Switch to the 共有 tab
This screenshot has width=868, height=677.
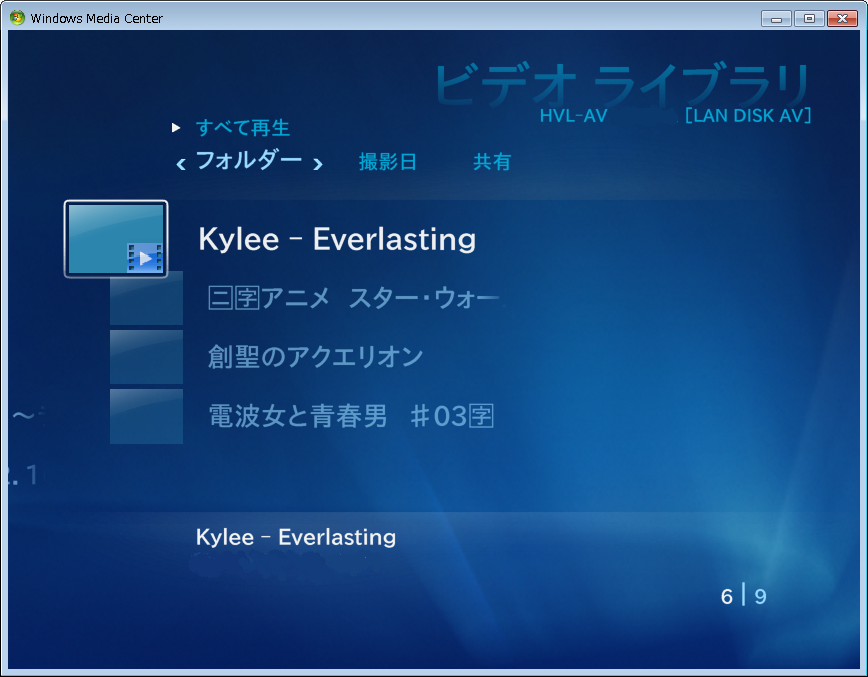point(492,162)
